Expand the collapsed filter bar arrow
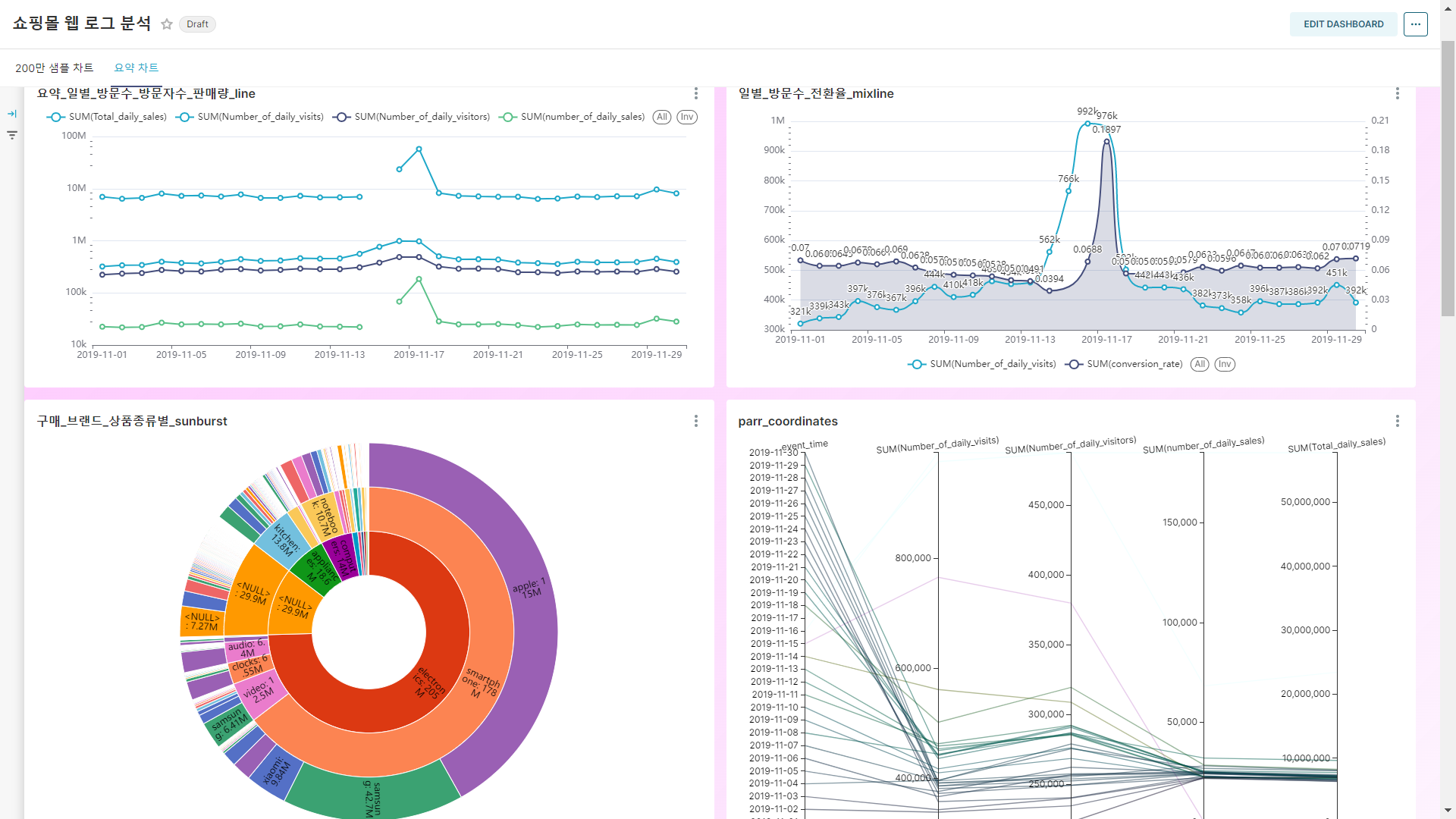Image resolution: width=1456 pixels, height=819 pixels. click(x=12, y=114)
